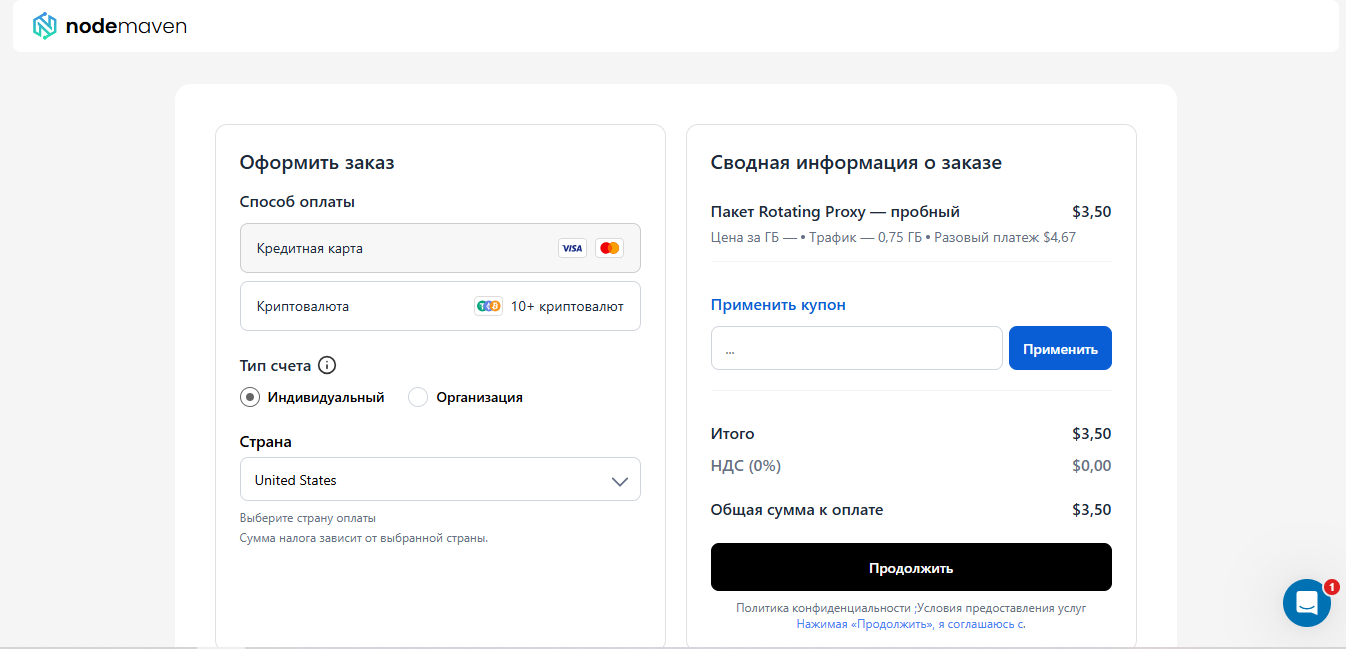Screen dimensions: 1346x649
Task: Click the Тип счета label
Action: 275,365
